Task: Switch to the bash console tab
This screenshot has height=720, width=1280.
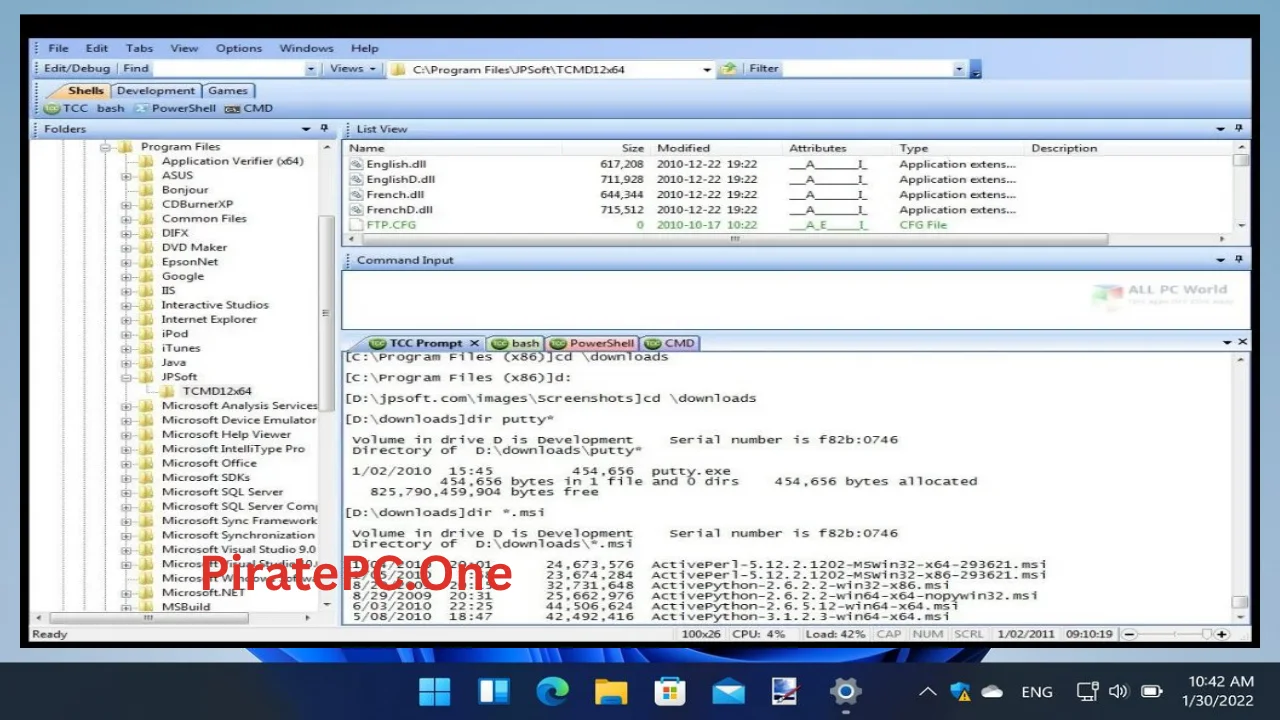Action: (x=516, y=343)
